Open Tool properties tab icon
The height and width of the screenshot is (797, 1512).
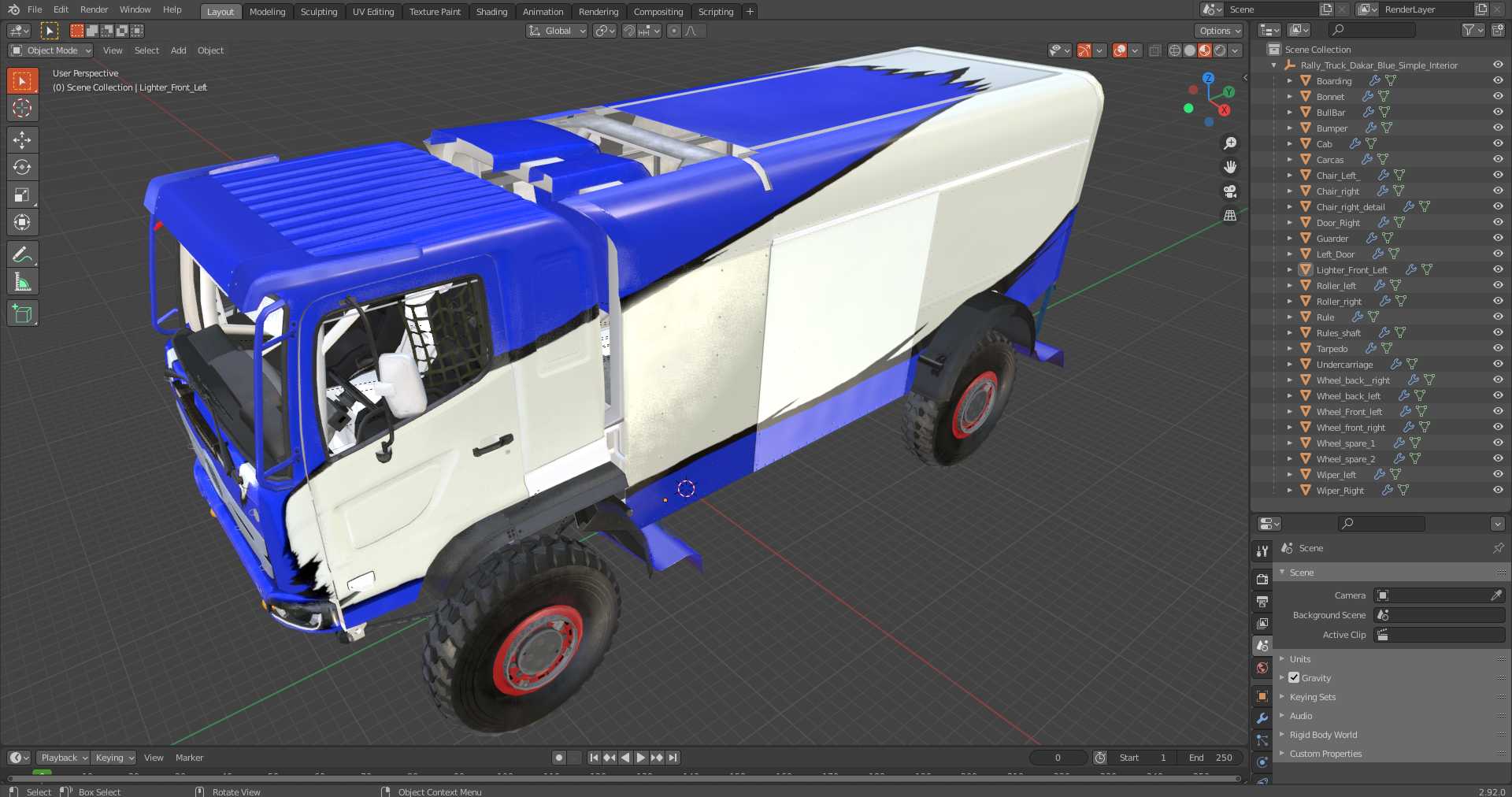[1262, 551]
